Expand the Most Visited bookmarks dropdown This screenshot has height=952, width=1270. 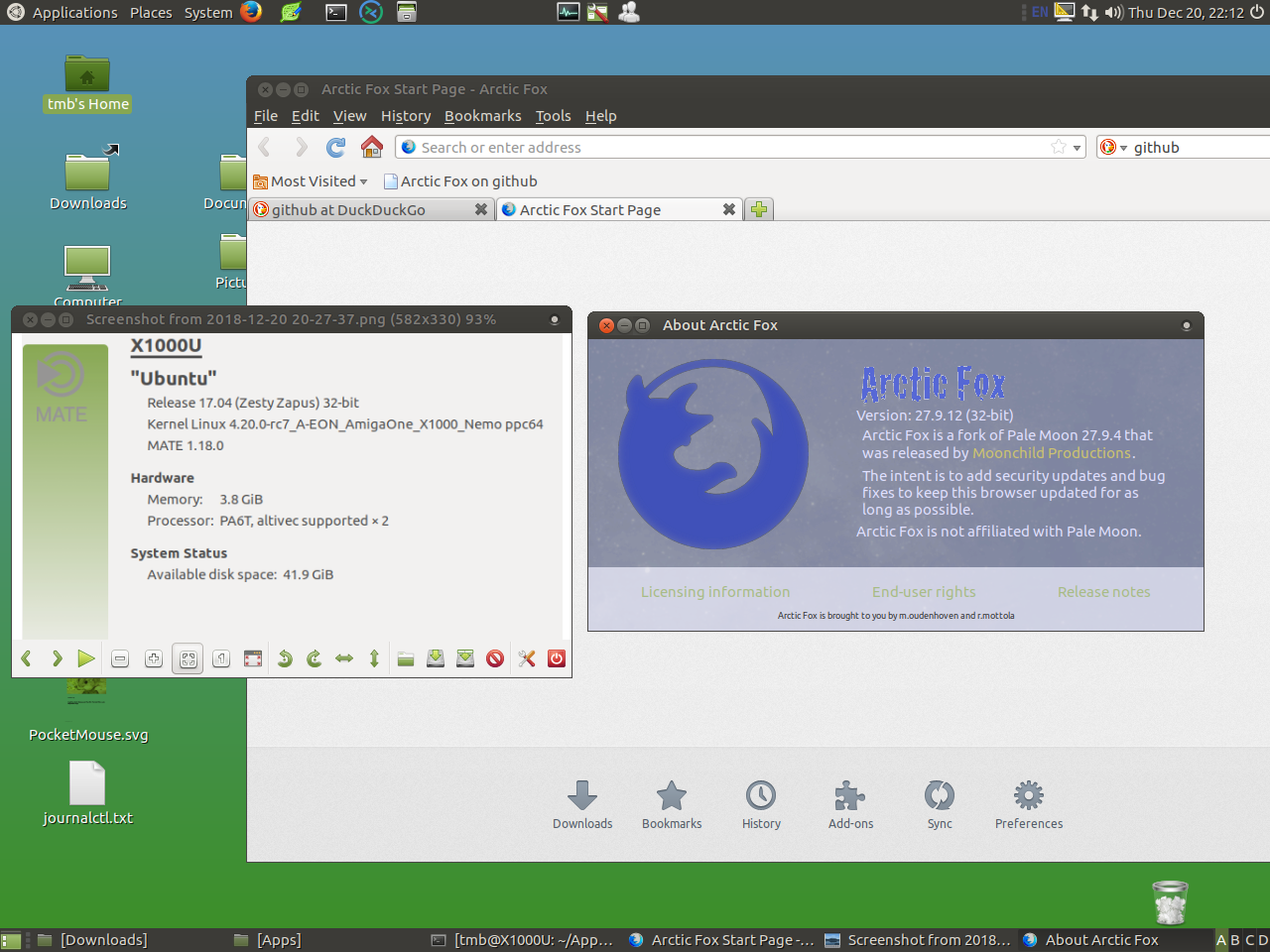click(x=312, y=181)
